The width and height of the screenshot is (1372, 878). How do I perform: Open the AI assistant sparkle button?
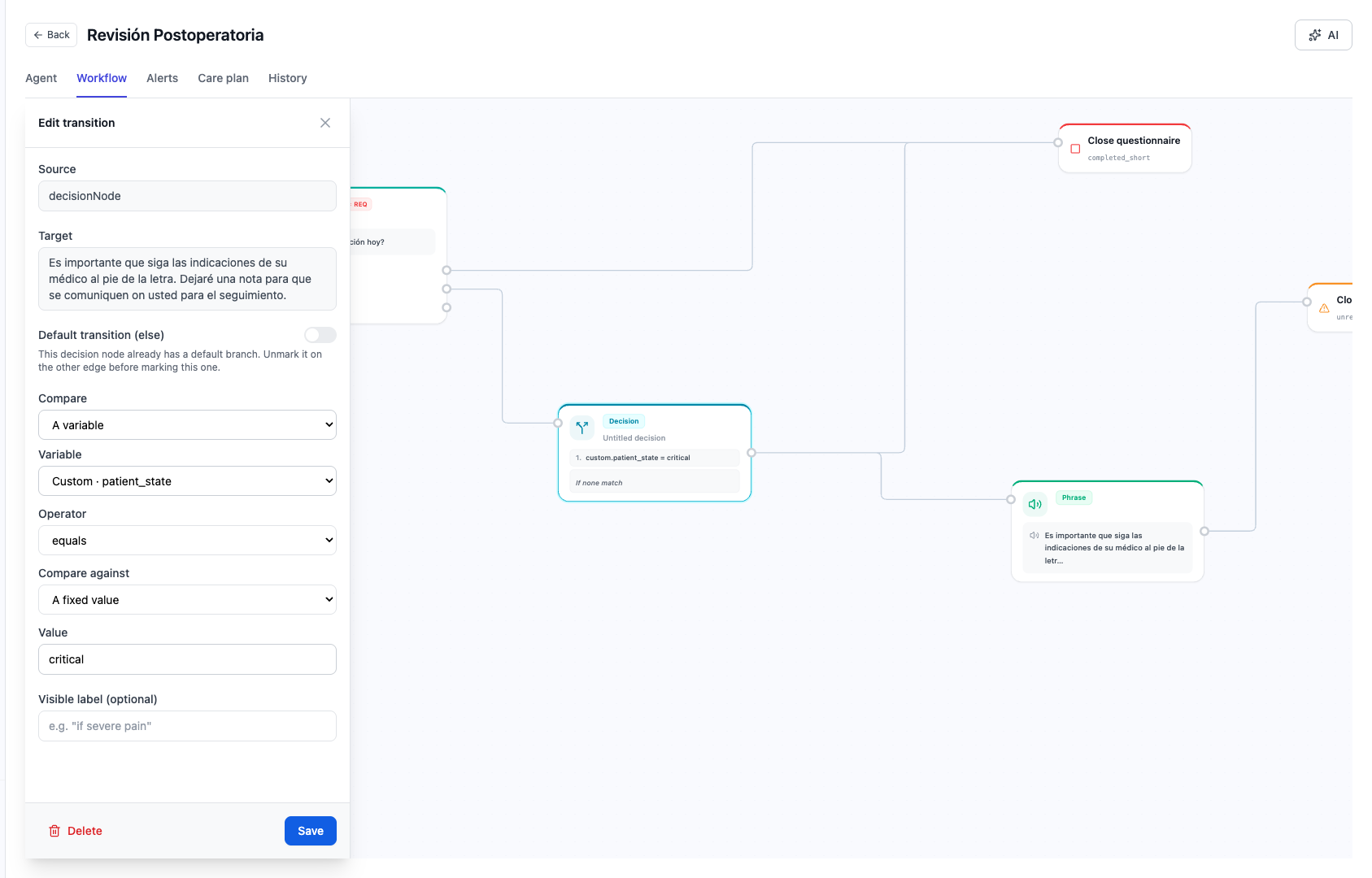click(1323, 35)
